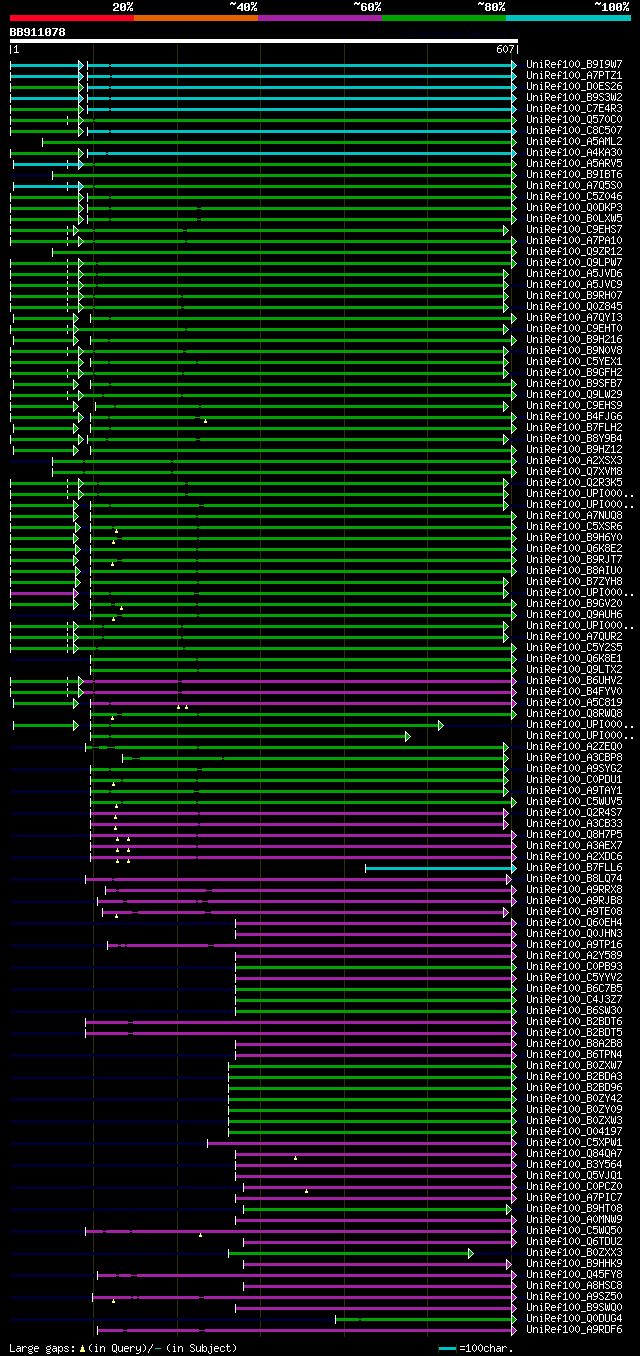The width and height of the screenshot is (640, 1356).
Task: Pick the UniRef100_B8AIU0 label
Action: tap(574, 570)
